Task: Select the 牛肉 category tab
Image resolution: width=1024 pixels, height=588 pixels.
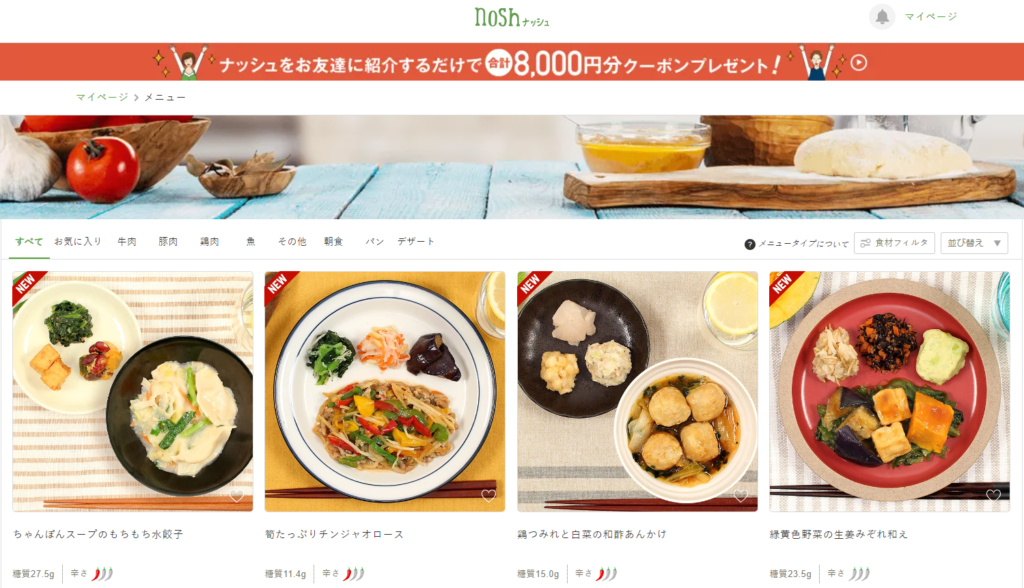Action: 127,241
